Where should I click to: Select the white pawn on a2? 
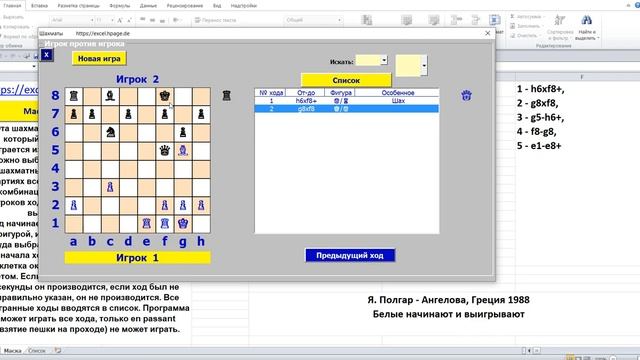coord(74,205)
